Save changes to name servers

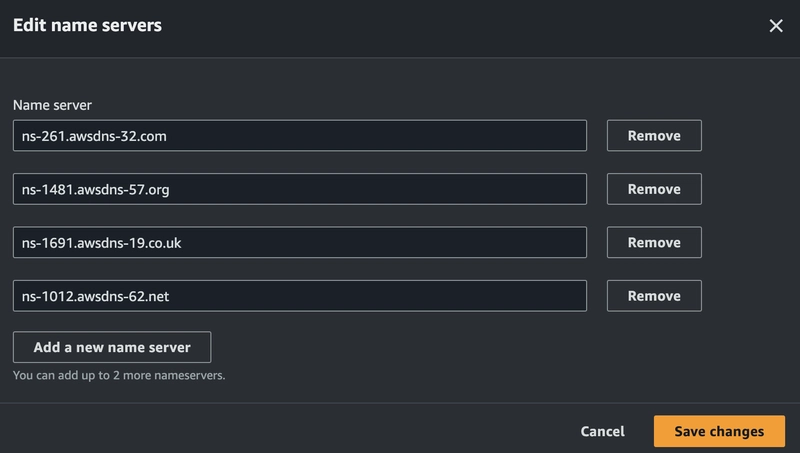(x=719, y=432)
